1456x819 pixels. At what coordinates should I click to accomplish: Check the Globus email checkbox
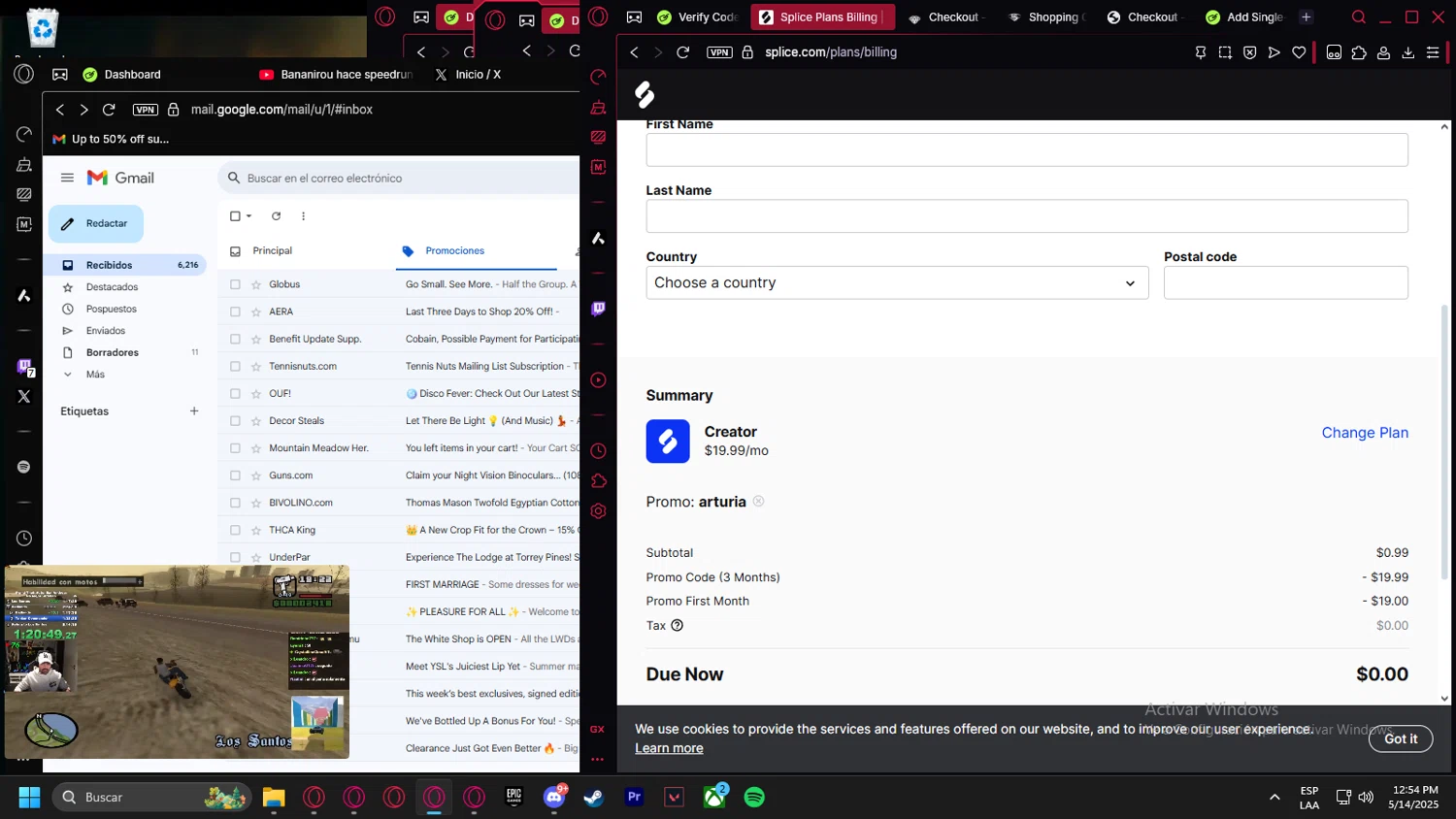tap(235, 284)
